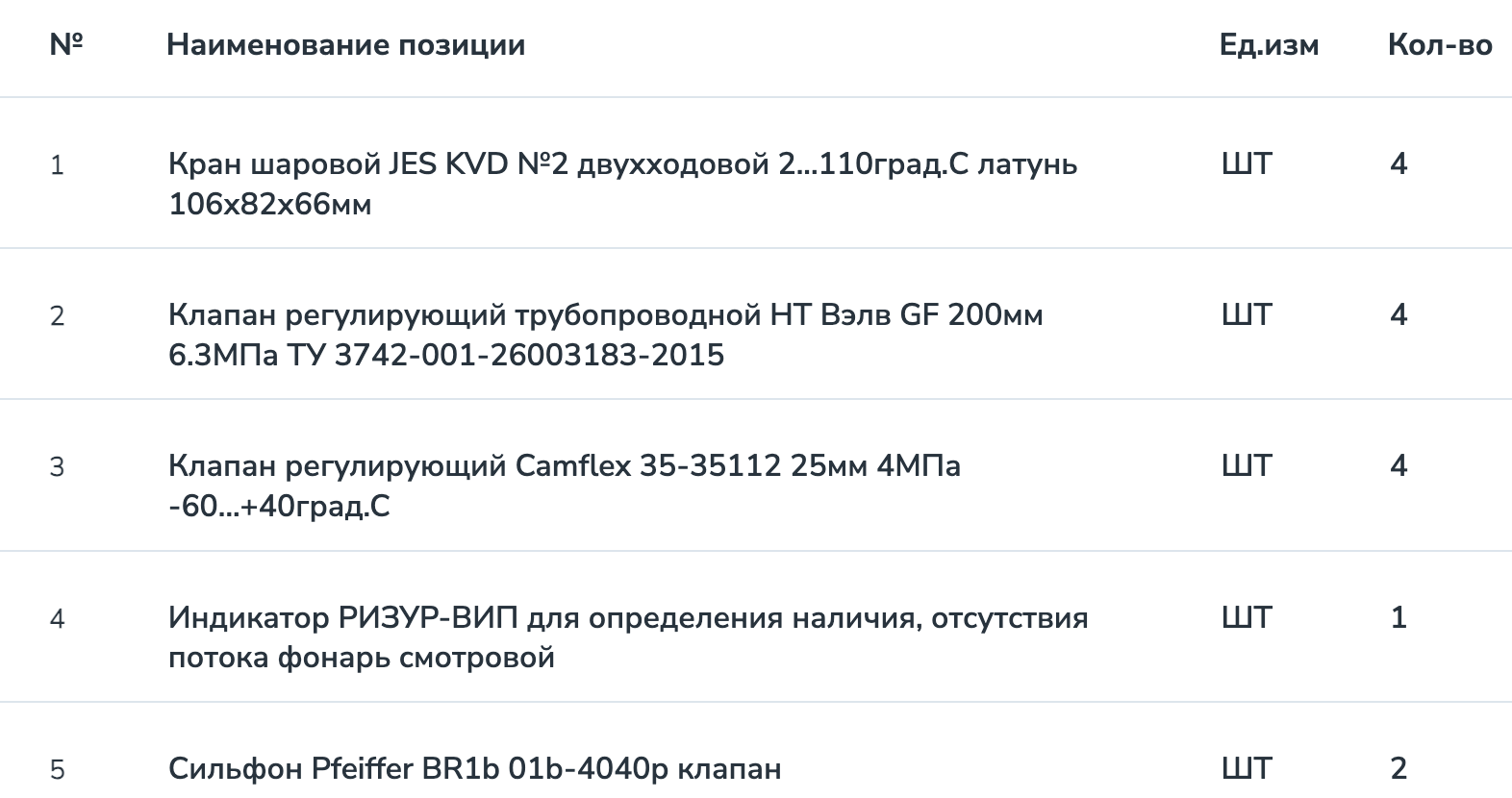Click row number 5 cell
This screenshot has height=798, width=1512.
click(57, 769)
